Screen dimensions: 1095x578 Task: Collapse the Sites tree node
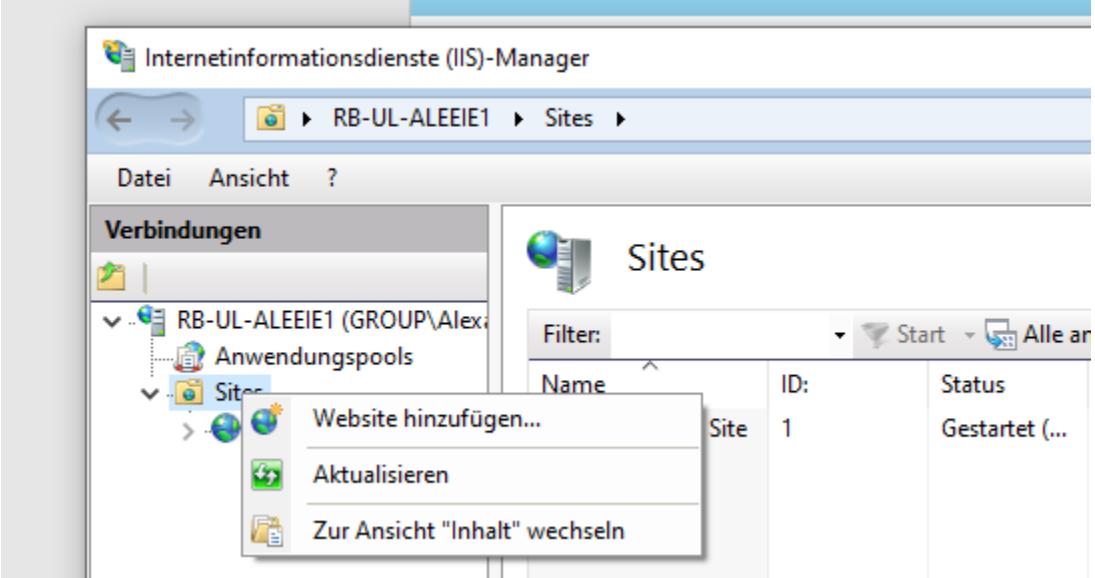coord(149,394)
